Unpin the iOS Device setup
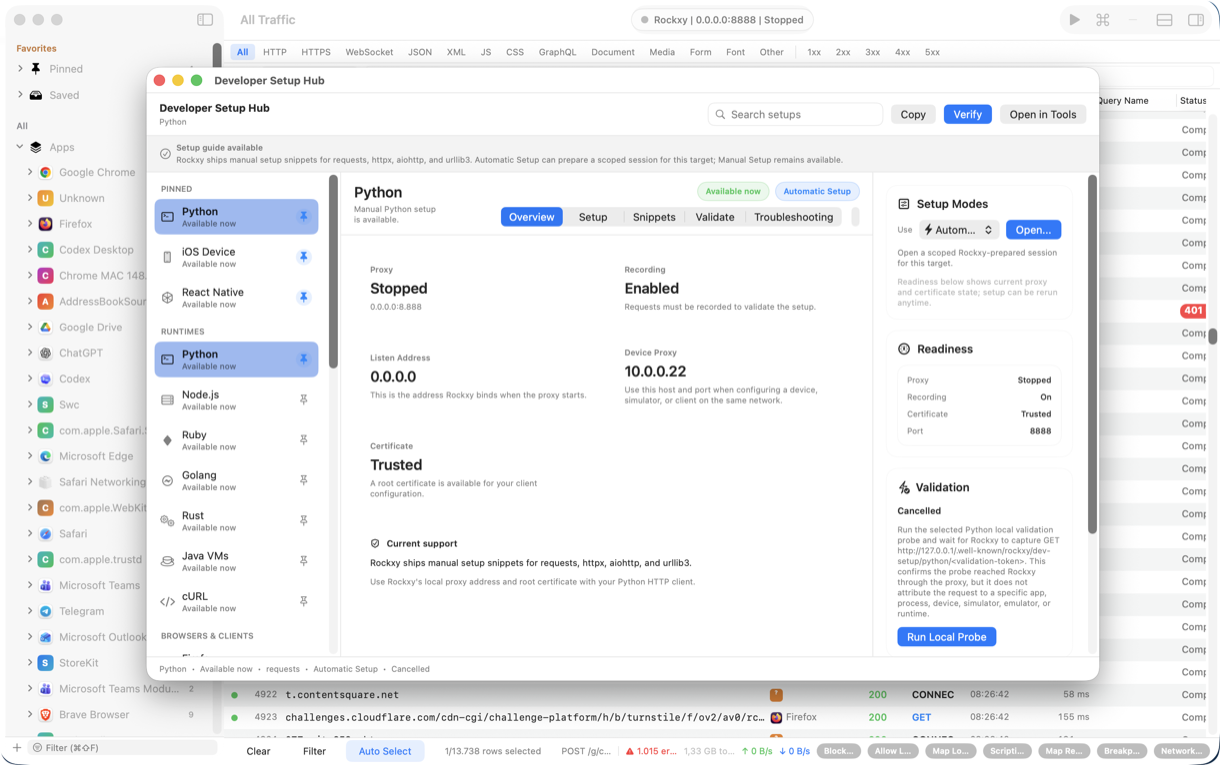Viewport: 1220px width, 765px height. pos(303,257)
